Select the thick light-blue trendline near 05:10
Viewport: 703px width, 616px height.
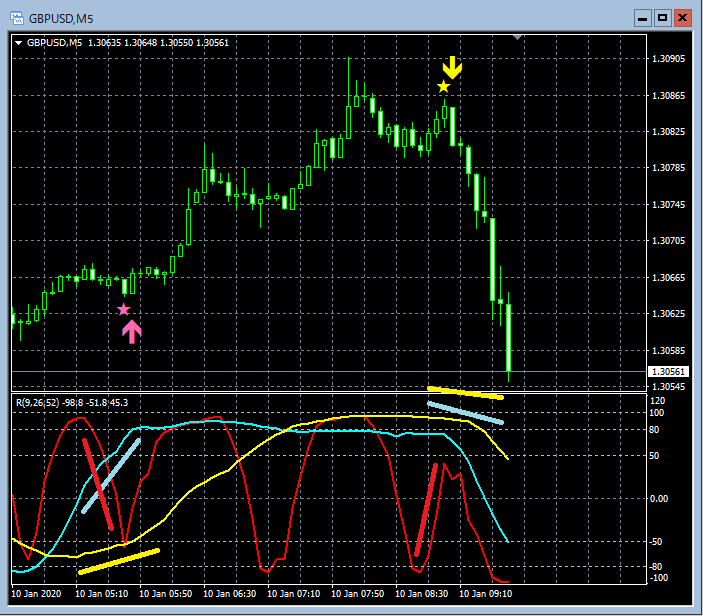click(x=111, y=476)
